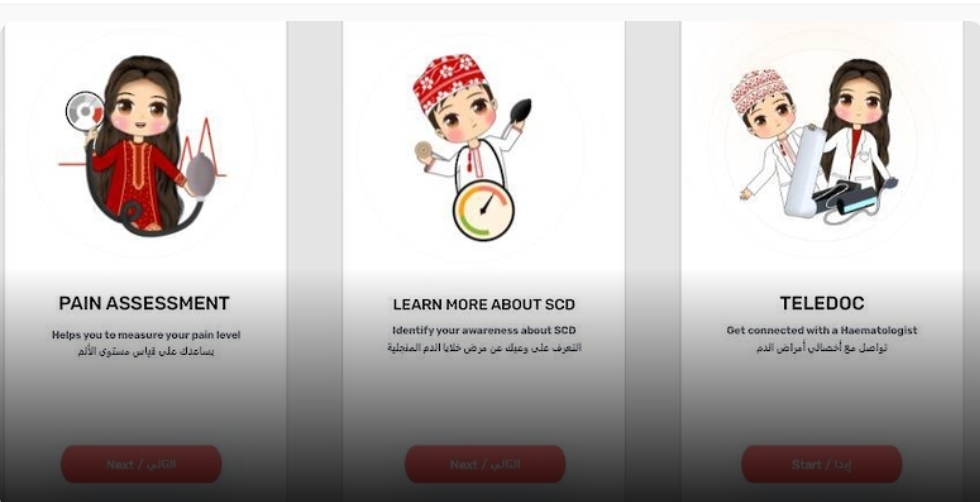Click the Start button under Teledoc
This screenshot has width=980, height=502.
point(821,464)
